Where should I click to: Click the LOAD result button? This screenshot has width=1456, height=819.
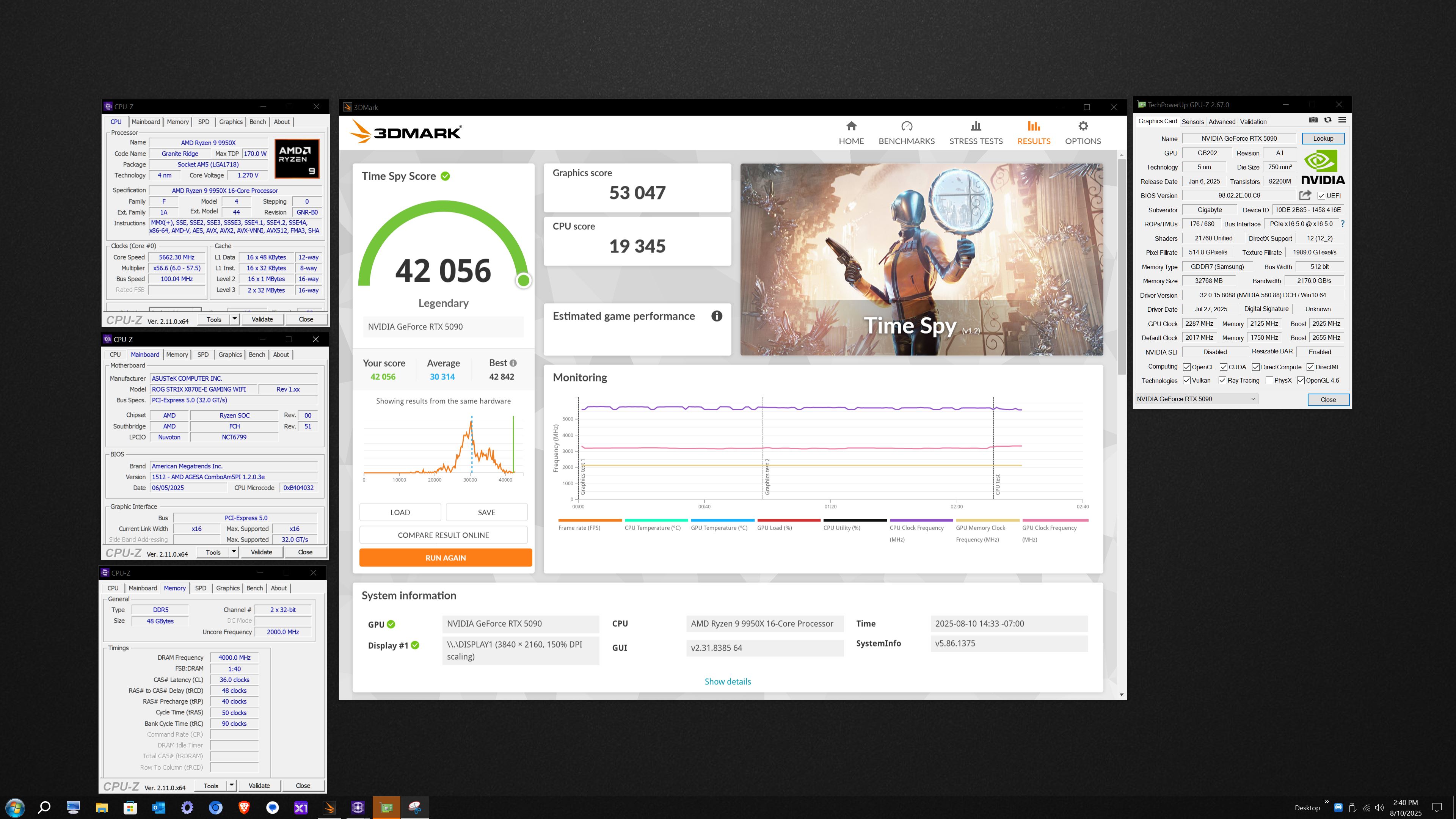(400, 512)
